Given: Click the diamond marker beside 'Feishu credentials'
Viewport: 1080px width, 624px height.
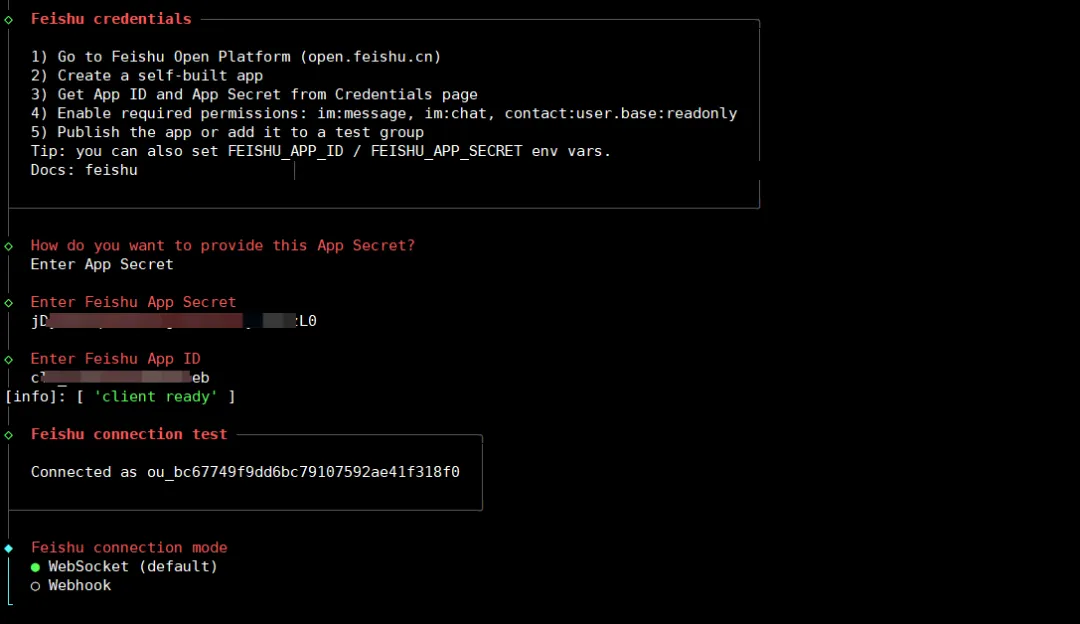Looking at the screenshot, I should coord(9,20).
